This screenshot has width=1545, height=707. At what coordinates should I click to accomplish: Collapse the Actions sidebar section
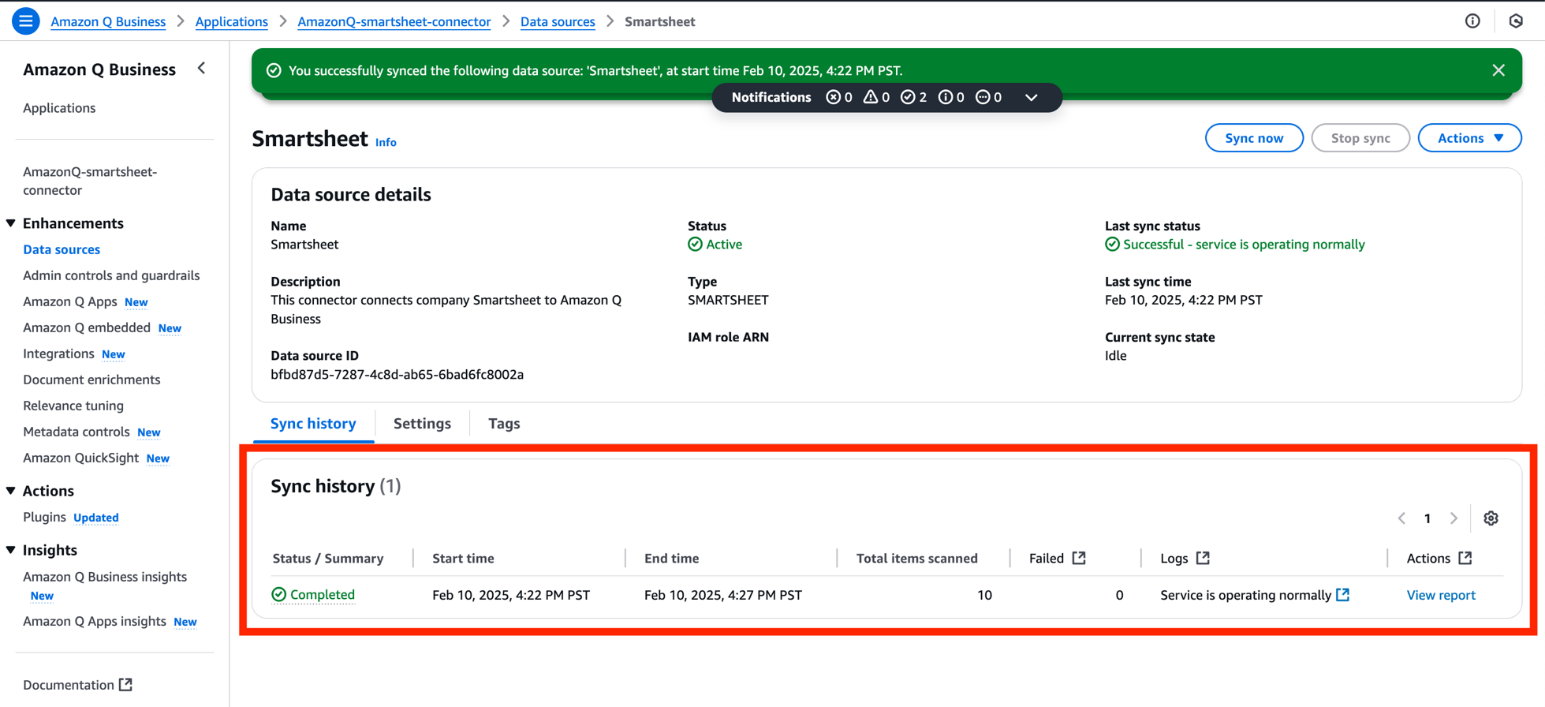[x=12, y=491]
